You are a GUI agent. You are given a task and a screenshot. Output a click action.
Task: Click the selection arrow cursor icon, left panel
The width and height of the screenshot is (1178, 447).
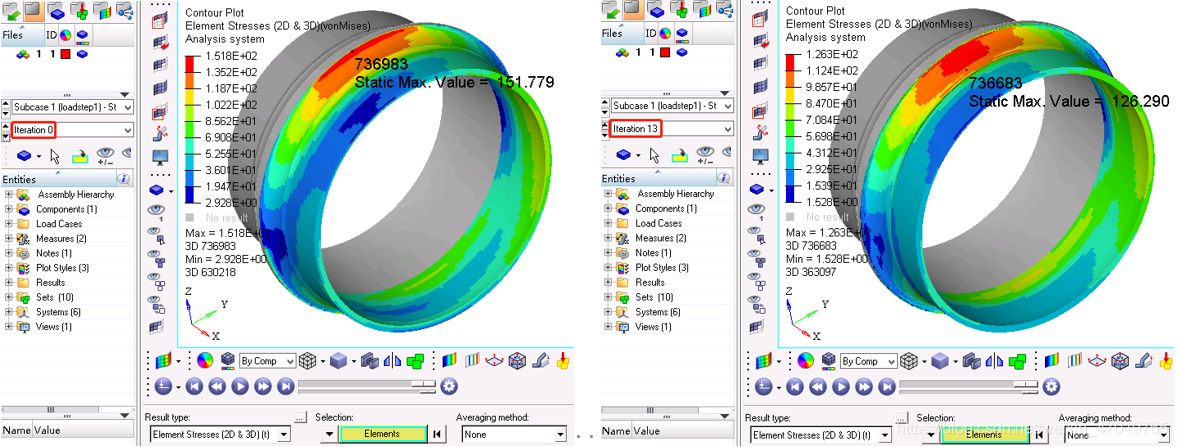(x=55, y=156)
